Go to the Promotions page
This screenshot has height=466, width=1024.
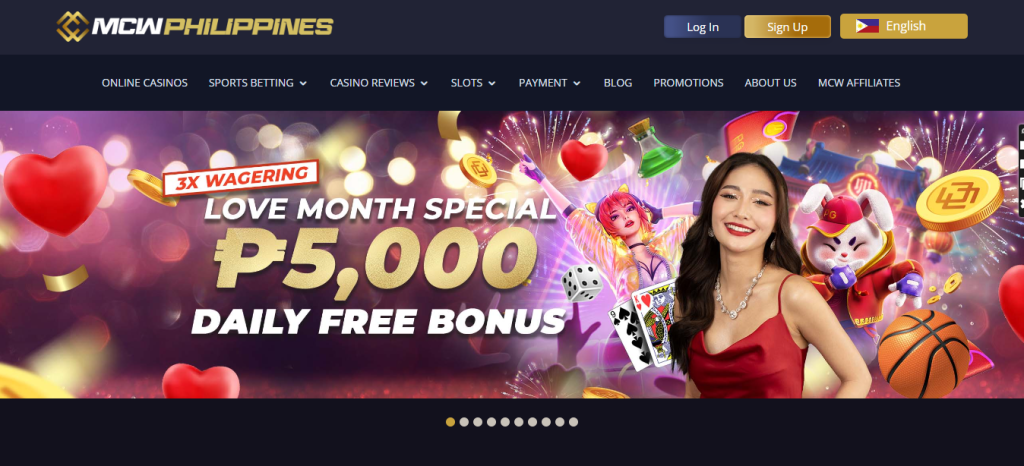(688, 83)
